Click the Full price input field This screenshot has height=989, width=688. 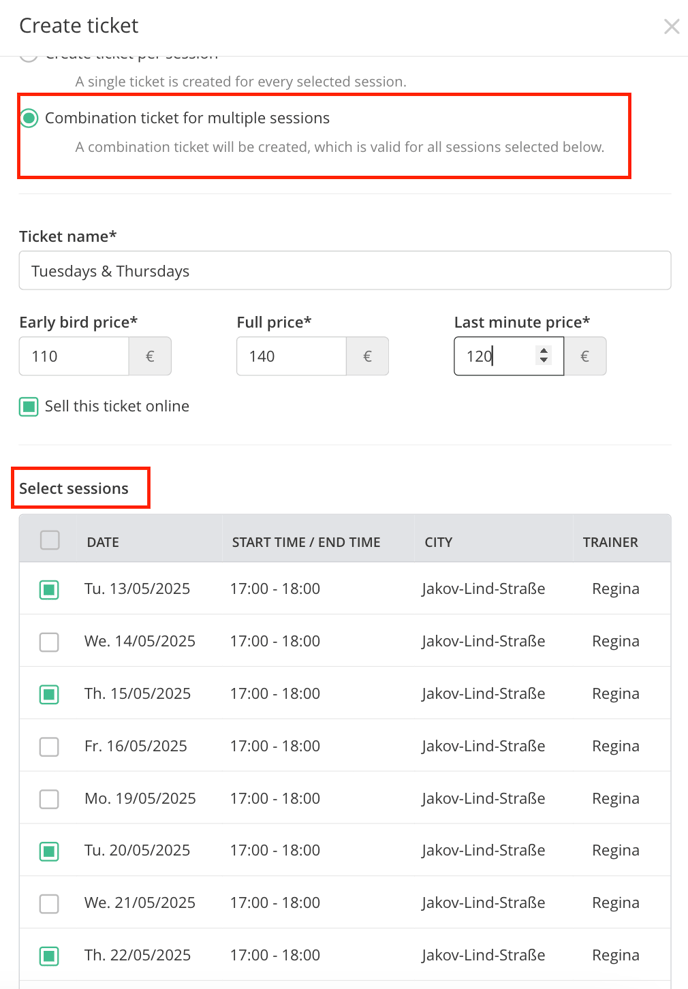[291, 356]
